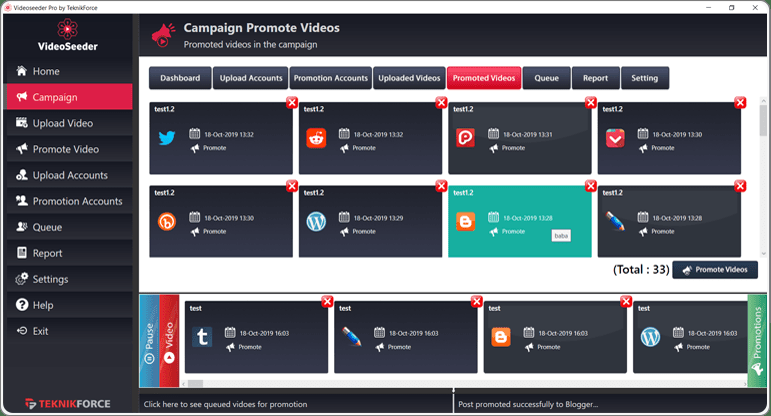
Task: Remove the teal Blogger promoted card
Action: [x=591, y=186]
